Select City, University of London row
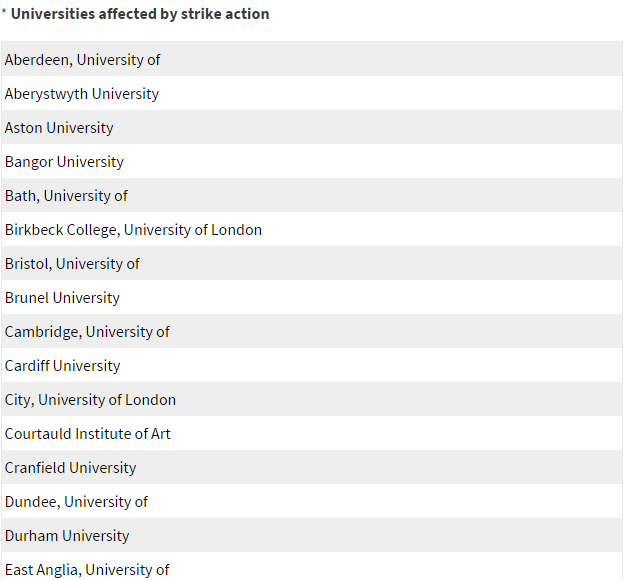Image resolution: width=625 pixels, height=580 pixels. click(x=312, y=399)
